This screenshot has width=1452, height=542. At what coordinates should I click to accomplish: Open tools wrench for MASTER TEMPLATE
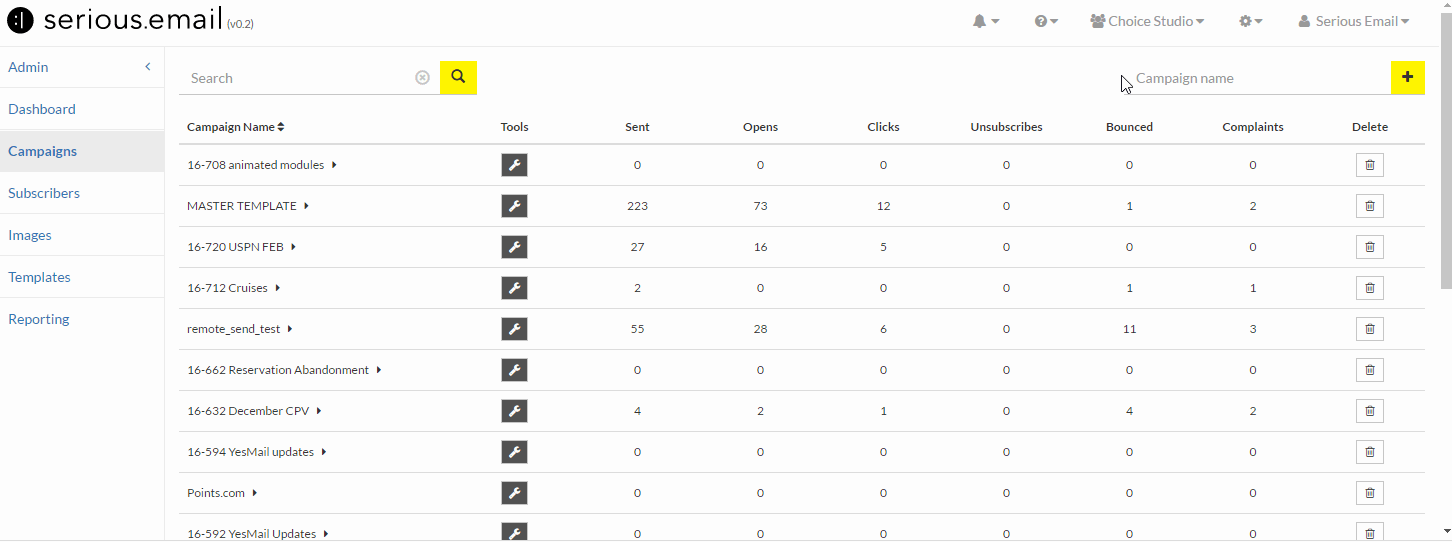[x=514, y=206]
